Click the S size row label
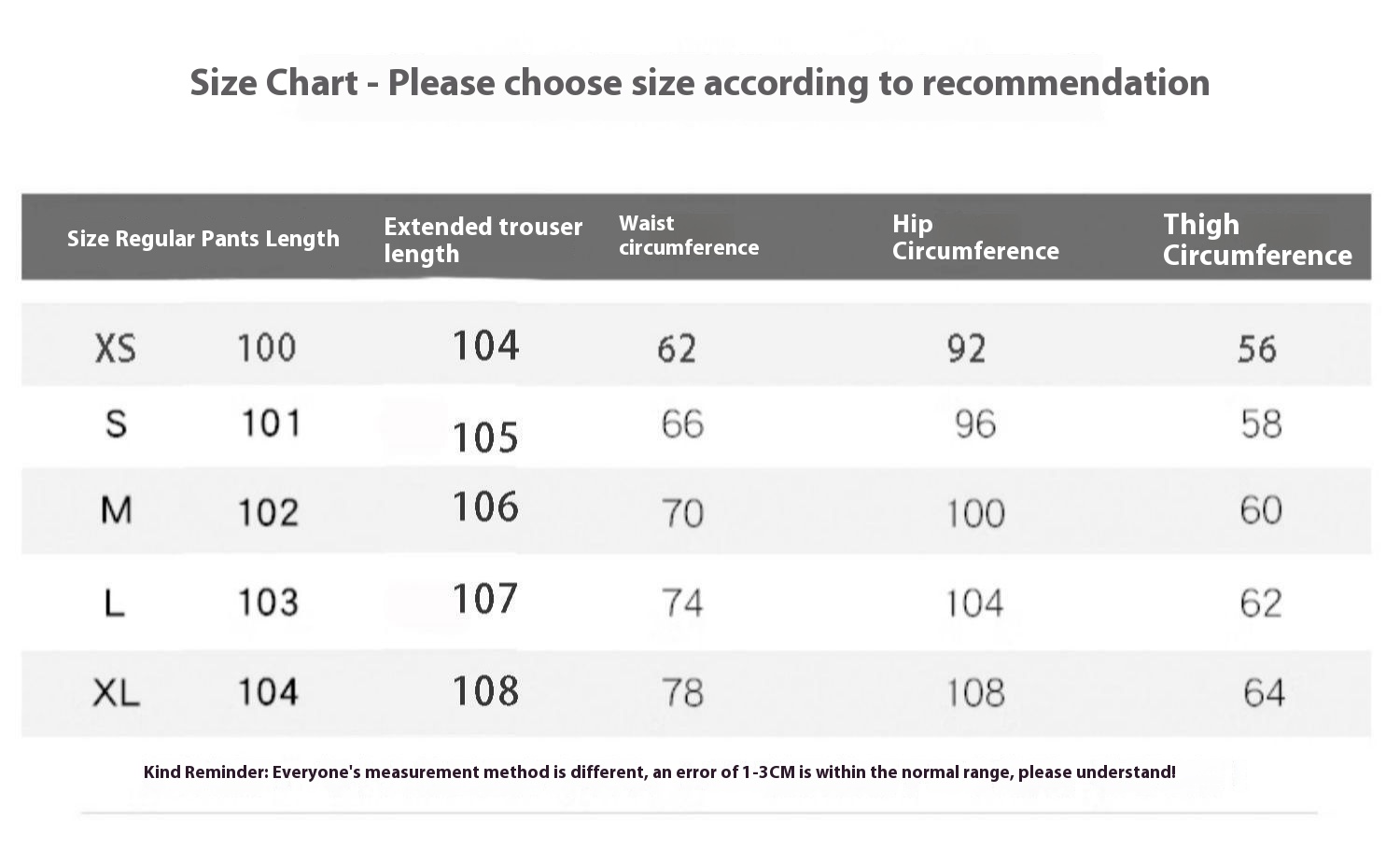1400x848 pixels. 116,424
